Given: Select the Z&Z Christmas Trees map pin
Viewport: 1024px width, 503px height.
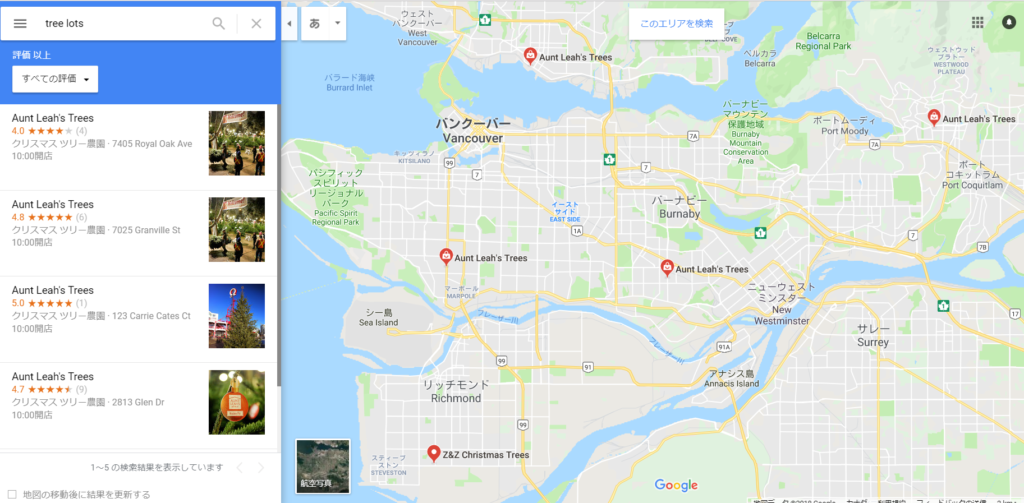Looking at the screenshot, I should pos(433,454).
